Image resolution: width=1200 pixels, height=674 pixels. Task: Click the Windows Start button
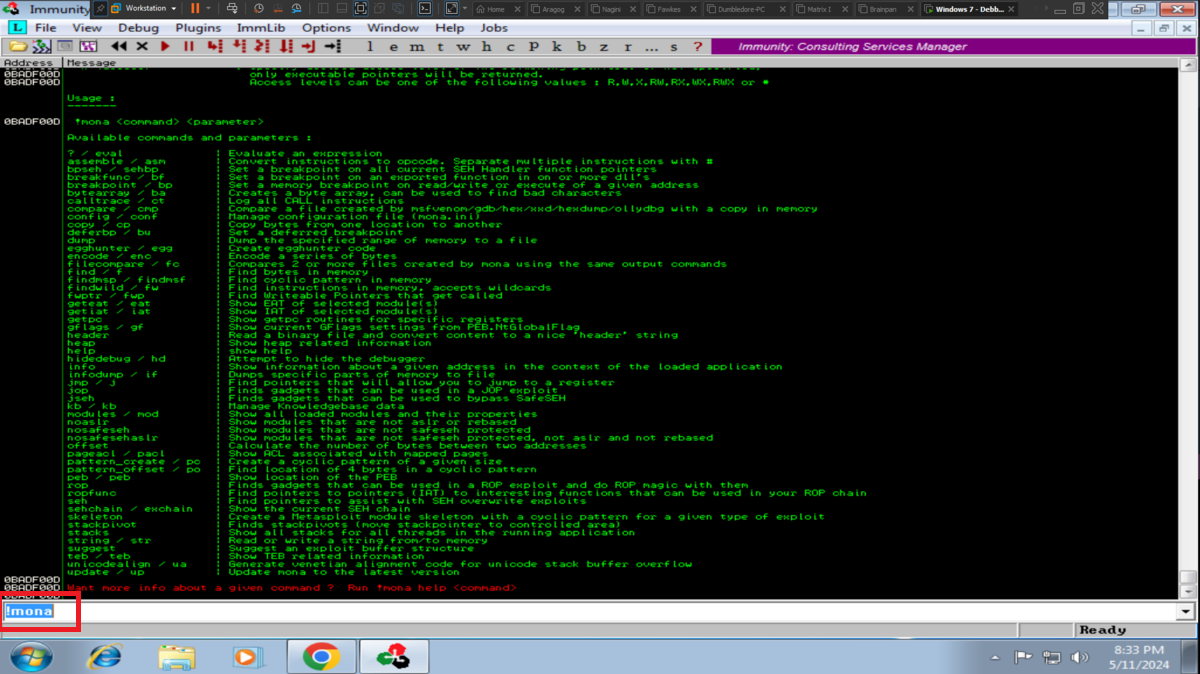point(30,656)
